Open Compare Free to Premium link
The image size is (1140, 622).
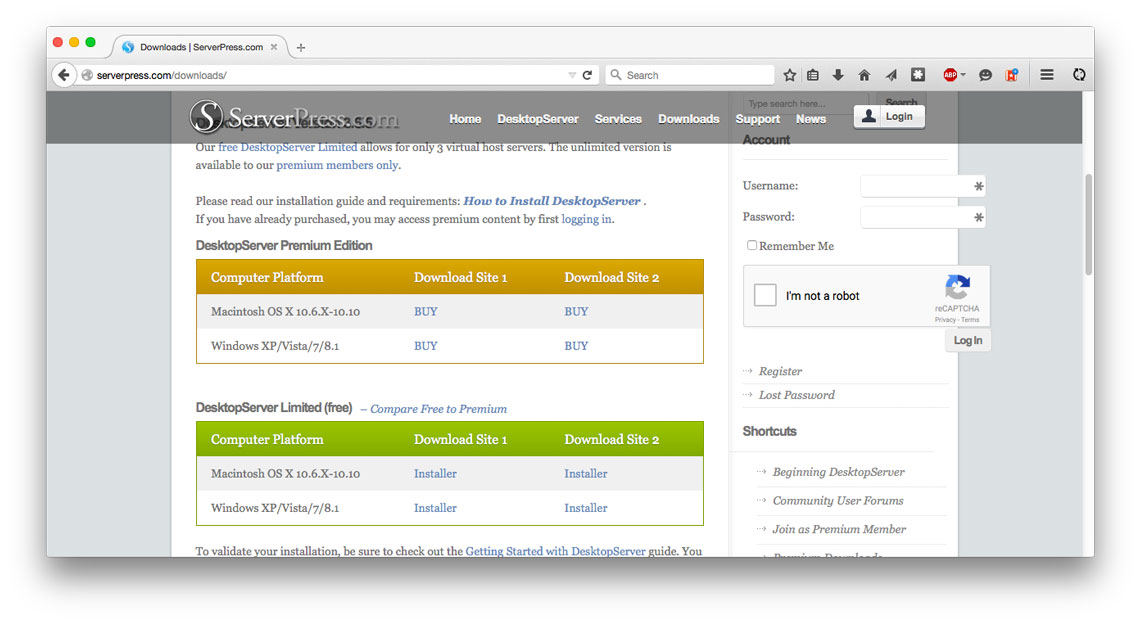pos(438,409)
